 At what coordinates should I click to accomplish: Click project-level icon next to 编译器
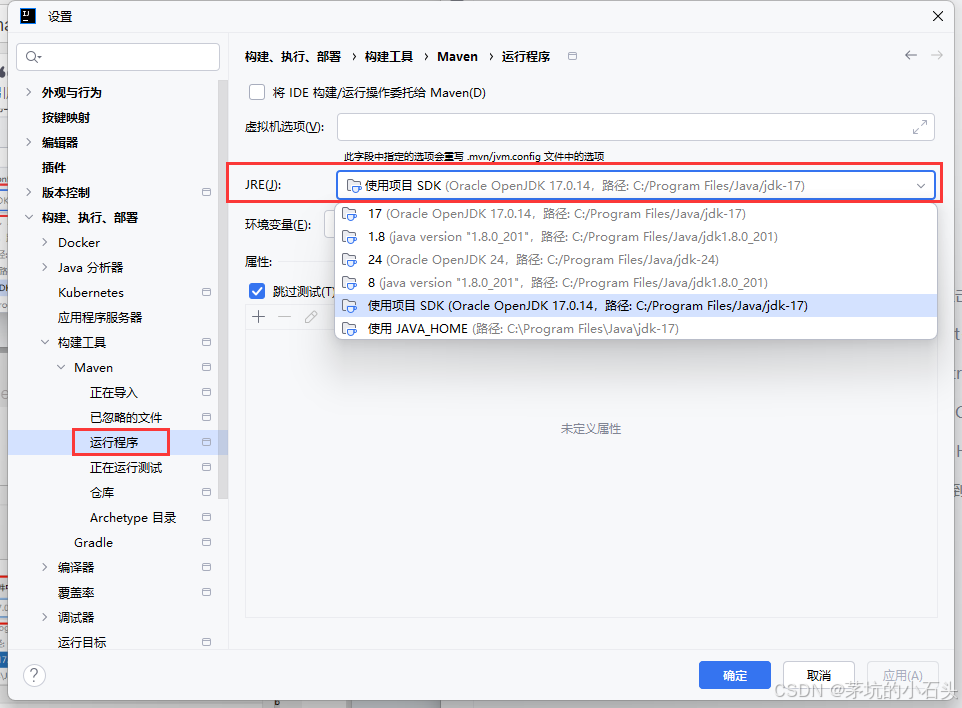206,567
